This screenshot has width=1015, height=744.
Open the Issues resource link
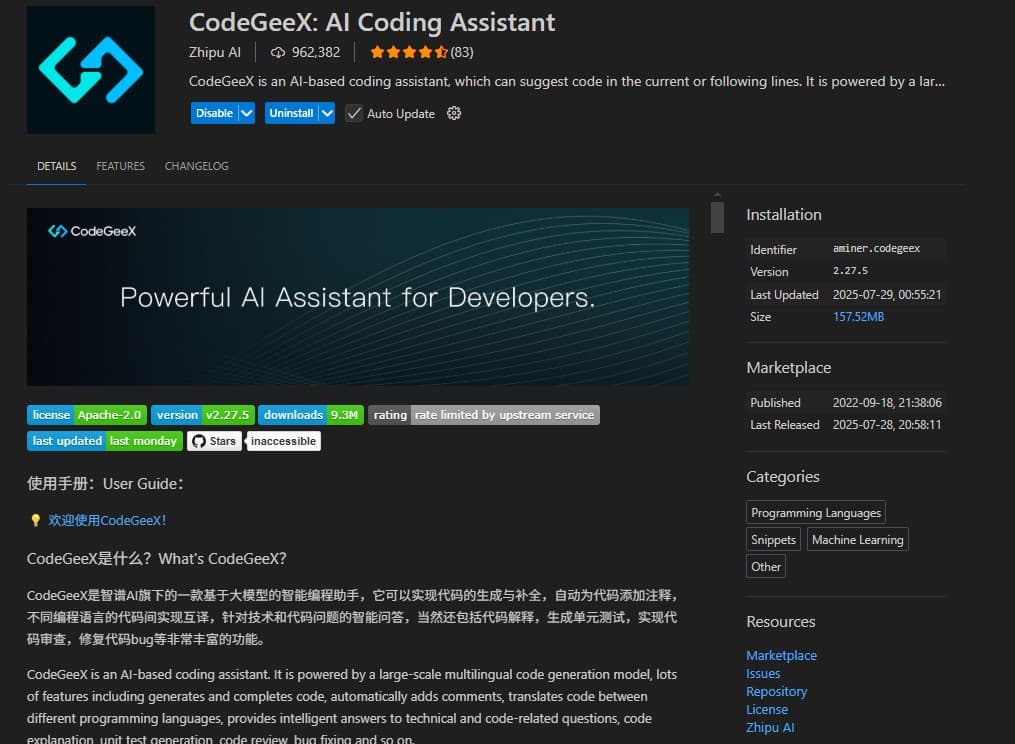point(763,673)
